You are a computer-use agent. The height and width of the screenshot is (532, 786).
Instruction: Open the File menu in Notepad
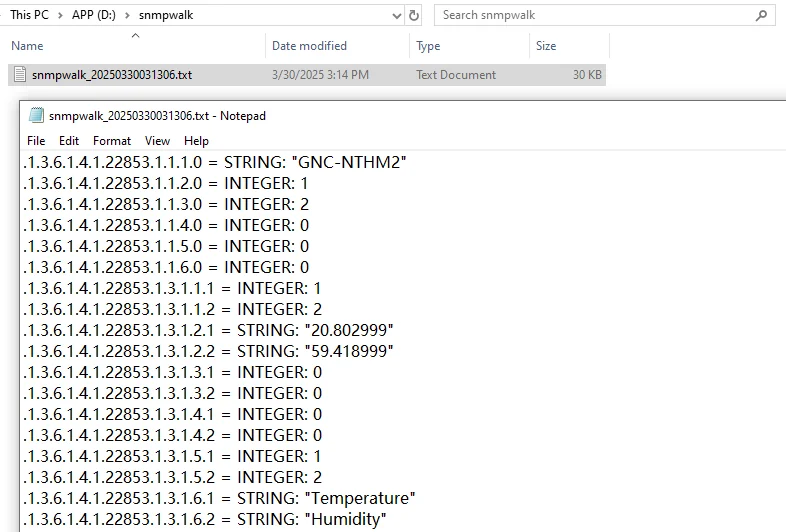coord(36,141)
